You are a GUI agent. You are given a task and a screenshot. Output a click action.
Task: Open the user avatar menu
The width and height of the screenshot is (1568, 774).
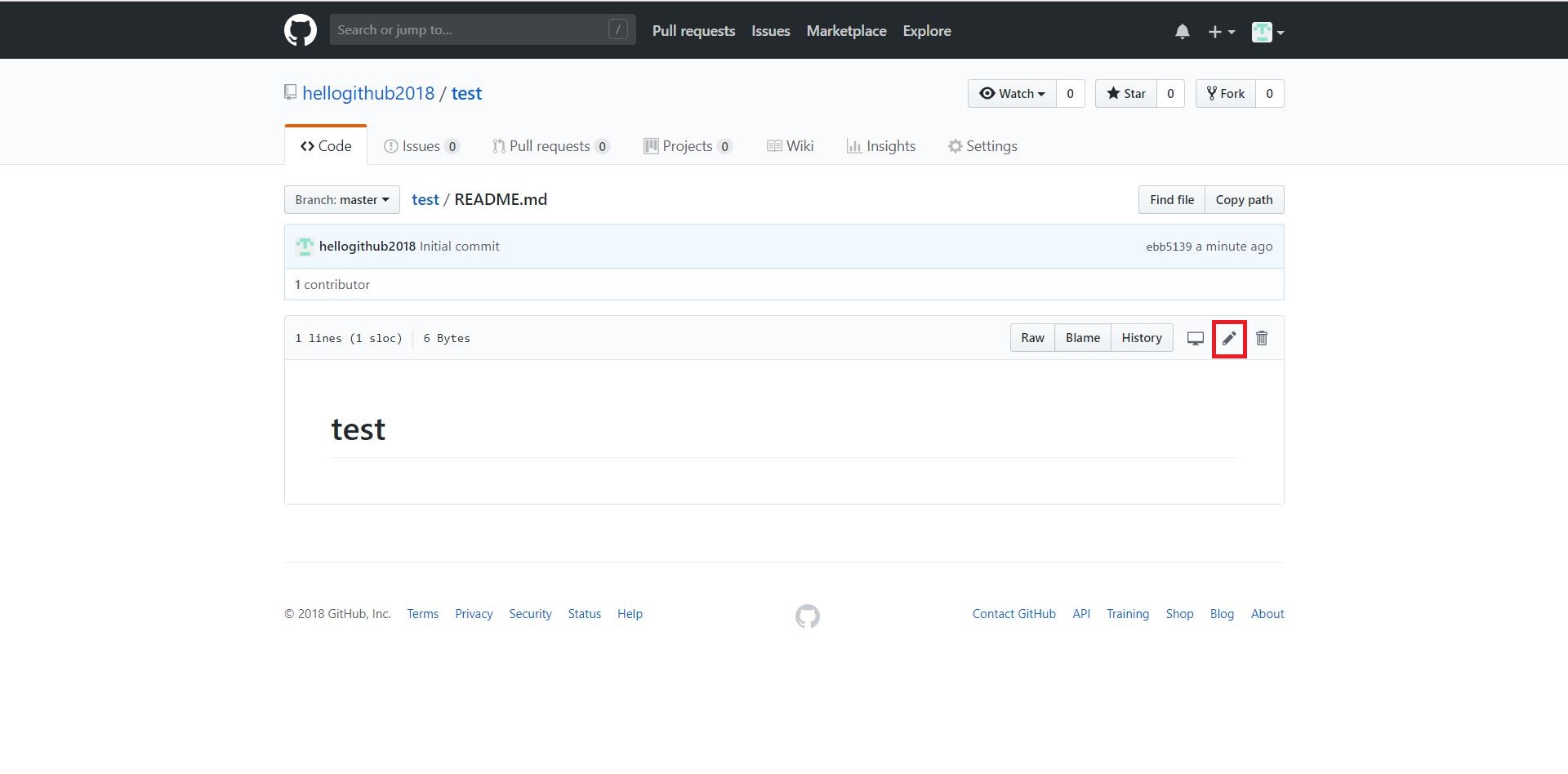click(x=1268, y=32)
